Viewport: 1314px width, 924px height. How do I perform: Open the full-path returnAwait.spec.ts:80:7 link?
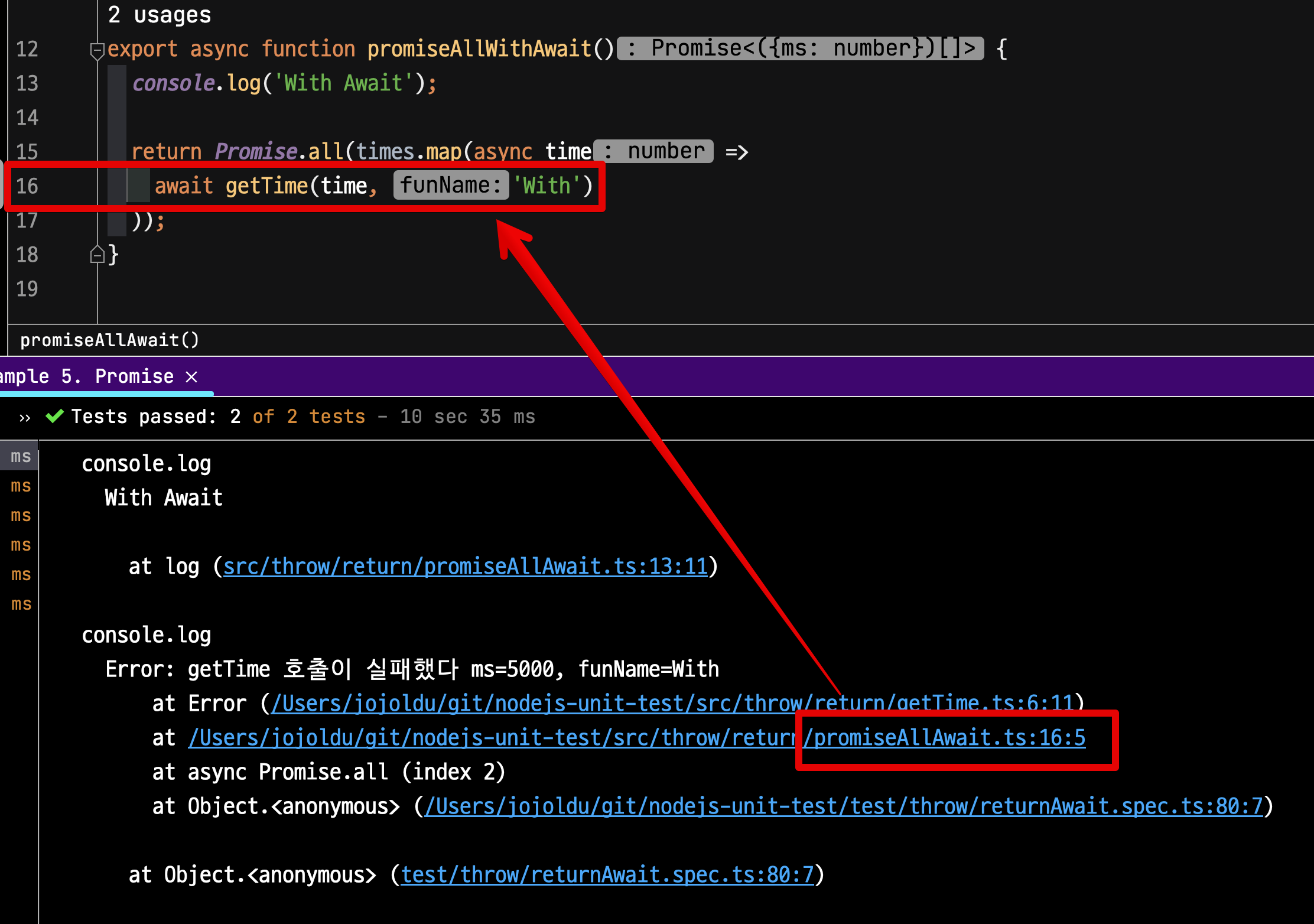click(x=844, y=806)
